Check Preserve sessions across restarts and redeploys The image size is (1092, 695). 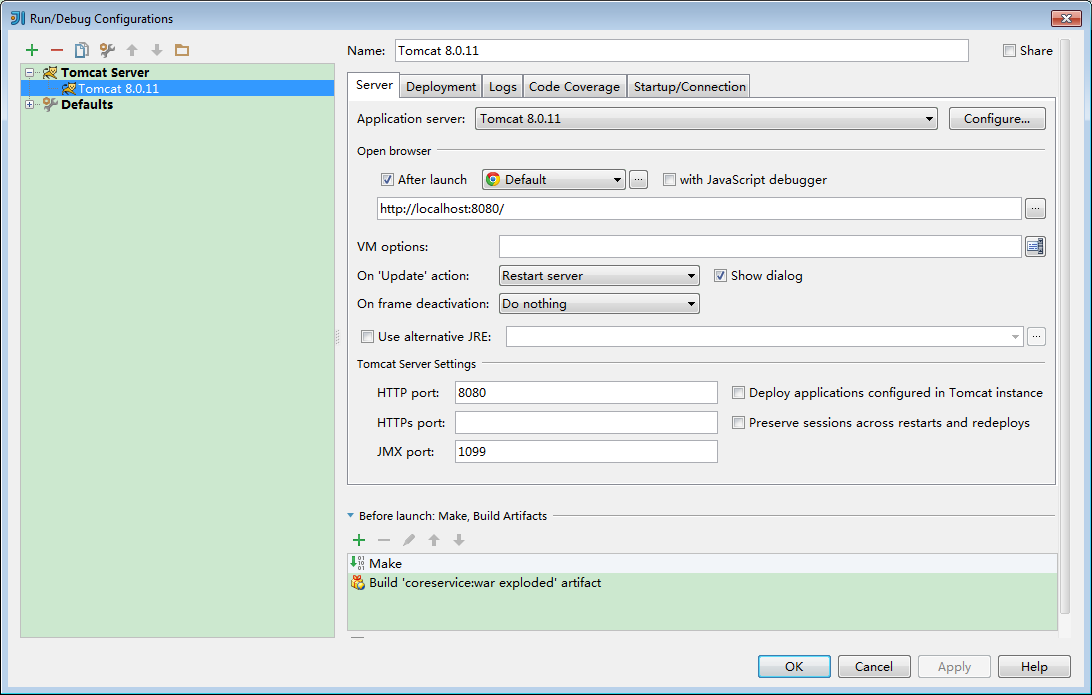[x=738, y=423]
